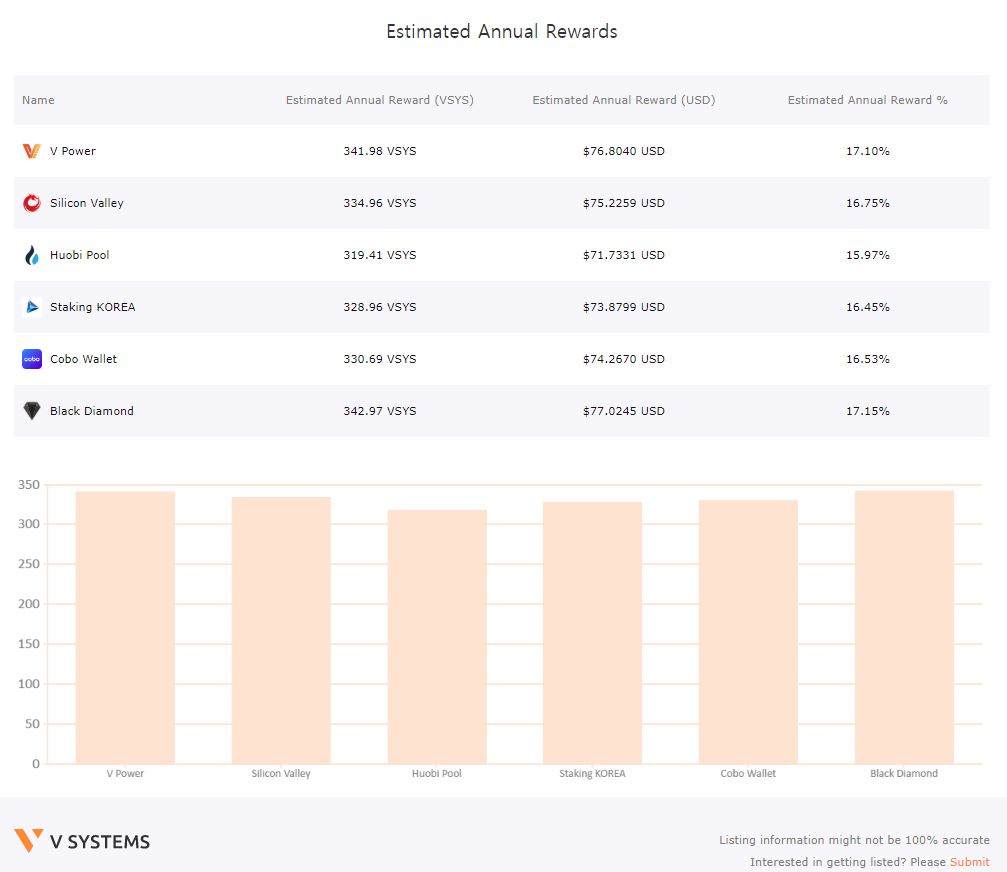
Task: Click the $76.8040 USD value
Action: (x=624, y=151)
